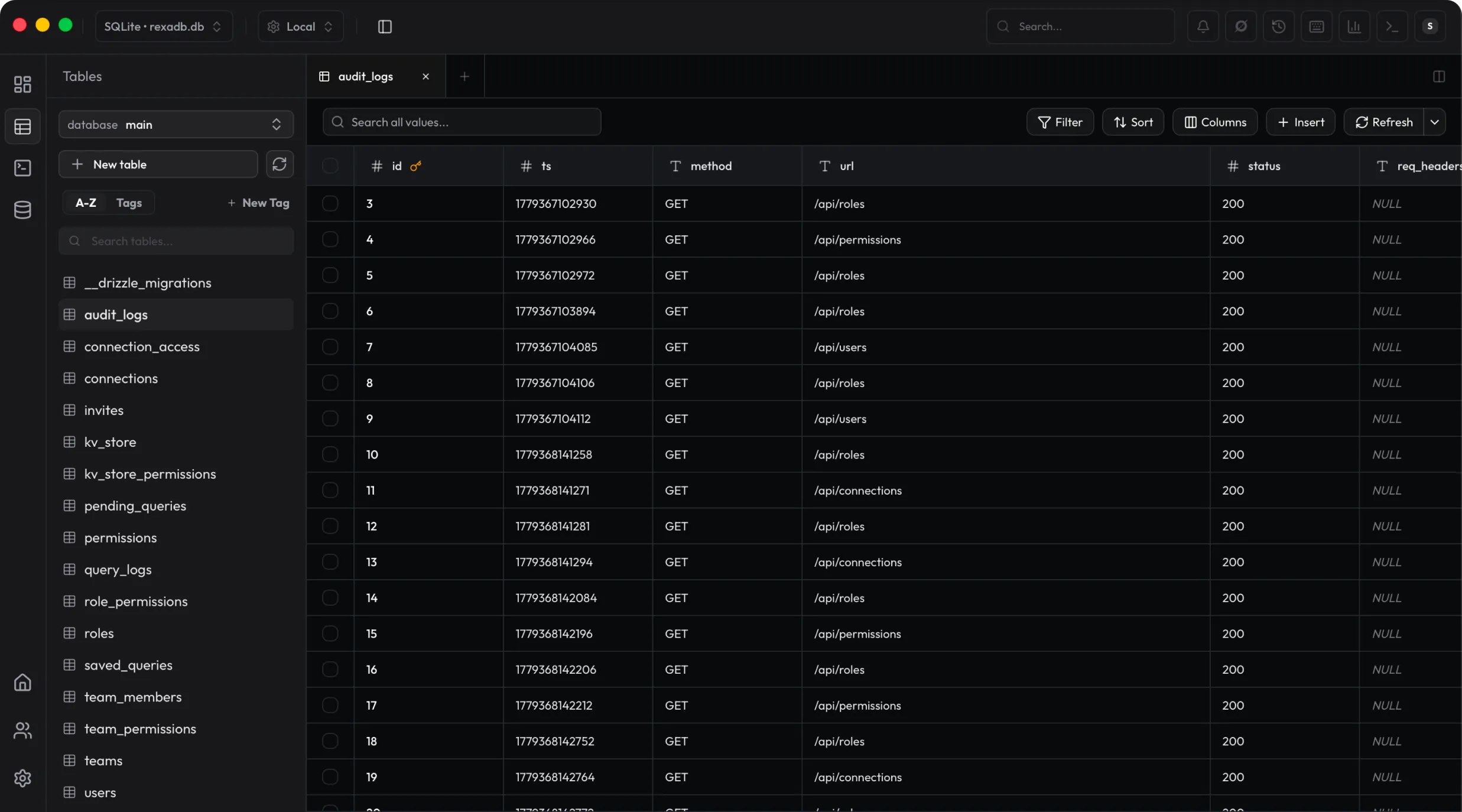Go to the home icon in sidebar
The image size is (1462, 812).
22,683
